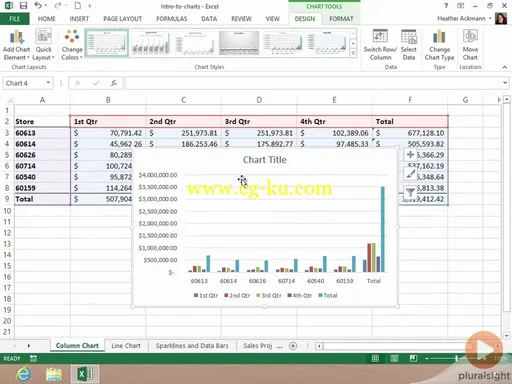
Task: Click Move Chart button
Action: pyautogui.click(x=470, y=45)
